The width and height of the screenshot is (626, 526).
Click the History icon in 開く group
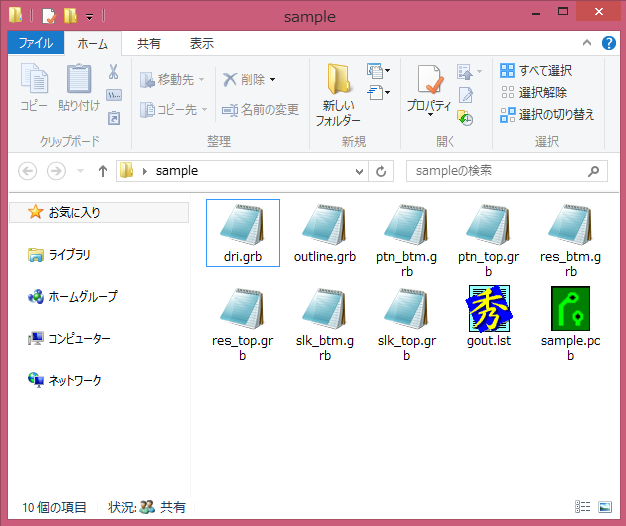pyautogui.click(x=465, y=118)
